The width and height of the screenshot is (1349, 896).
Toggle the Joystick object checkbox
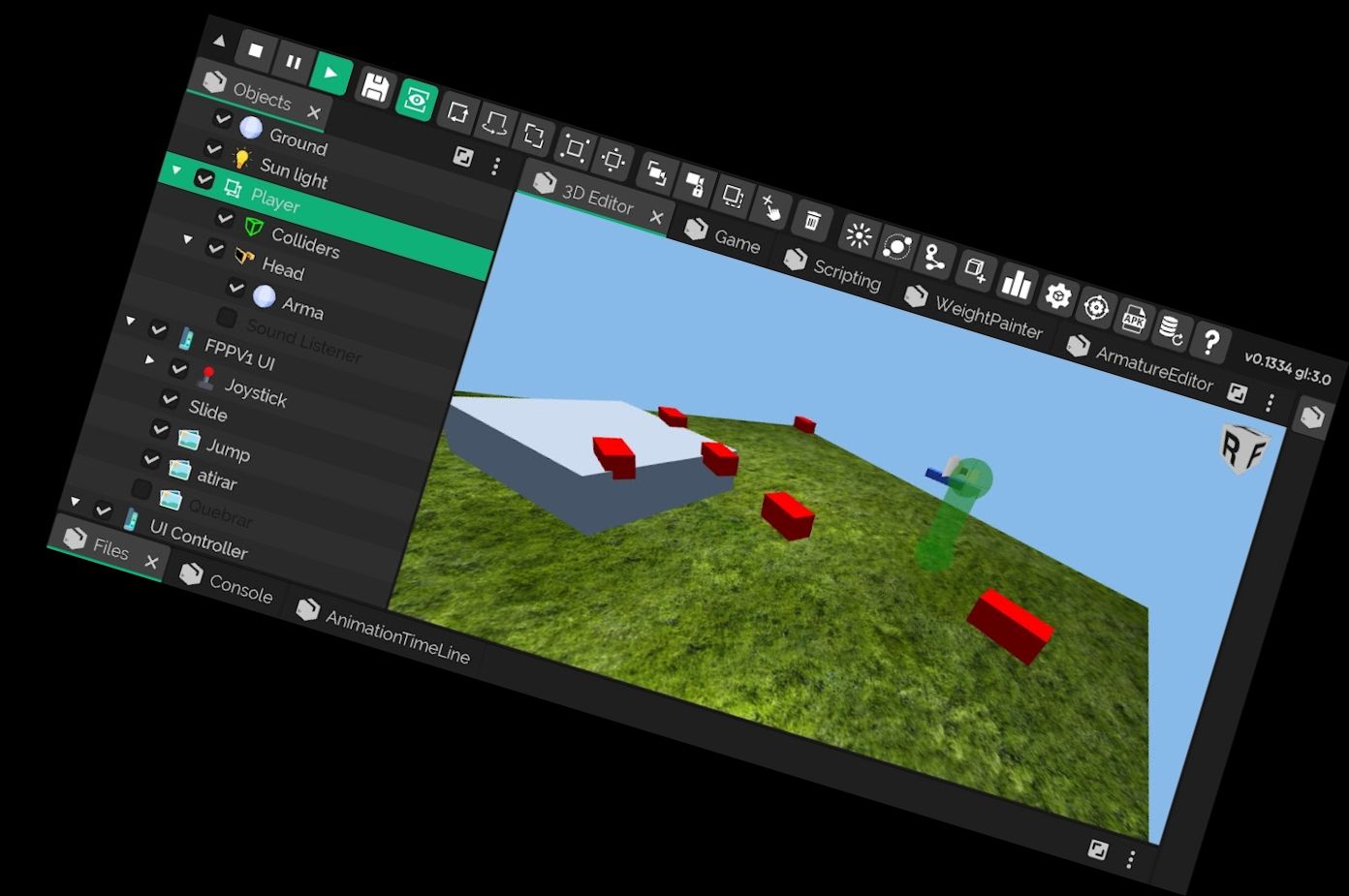coord(179,368)
